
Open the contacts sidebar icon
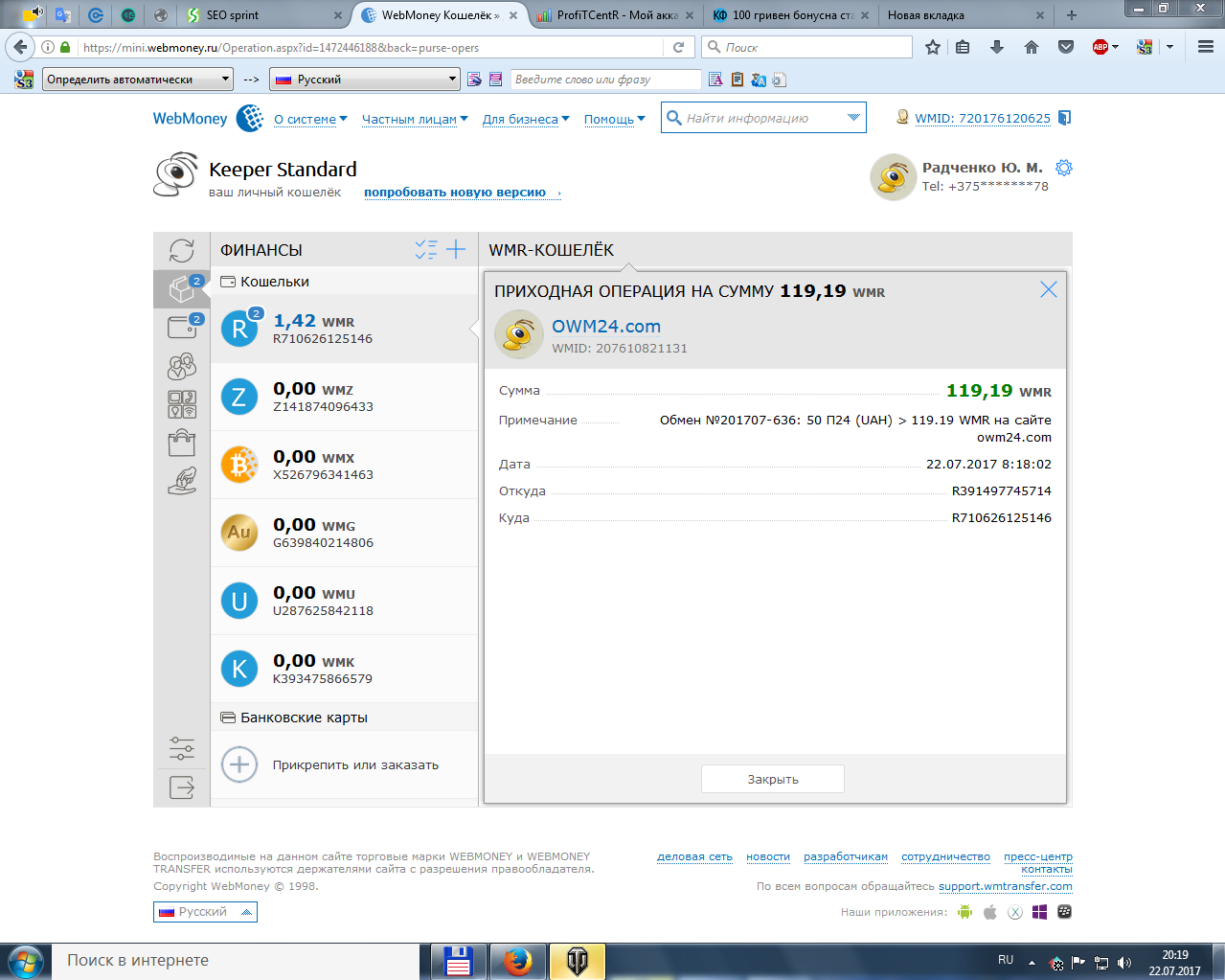pos(182,366)
